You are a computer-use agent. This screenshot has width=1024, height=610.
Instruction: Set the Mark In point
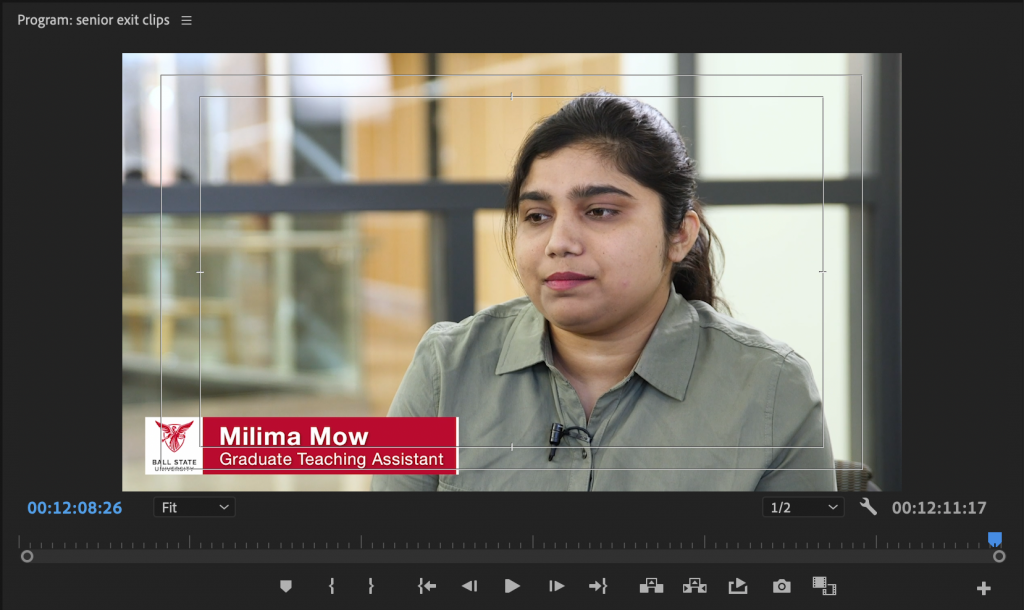(332, 586)
